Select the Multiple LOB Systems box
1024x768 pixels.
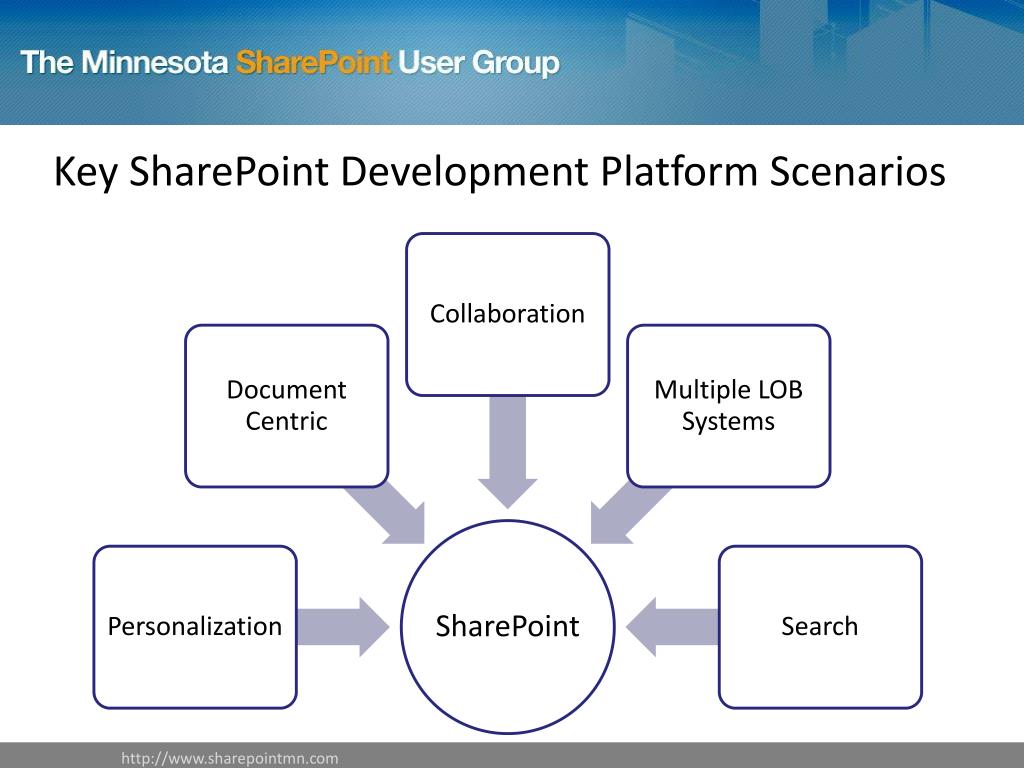pyautogui.click(x=729, y=406)
